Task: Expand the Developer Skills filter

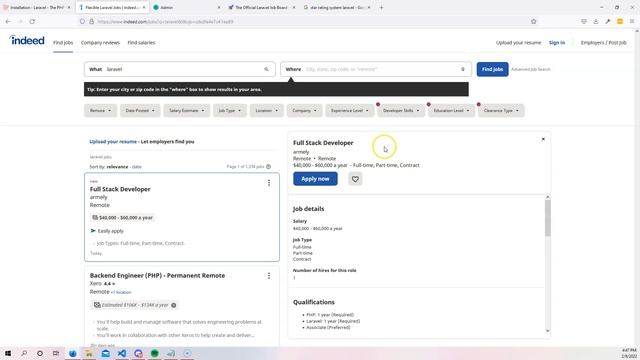Action: point(401,111)
